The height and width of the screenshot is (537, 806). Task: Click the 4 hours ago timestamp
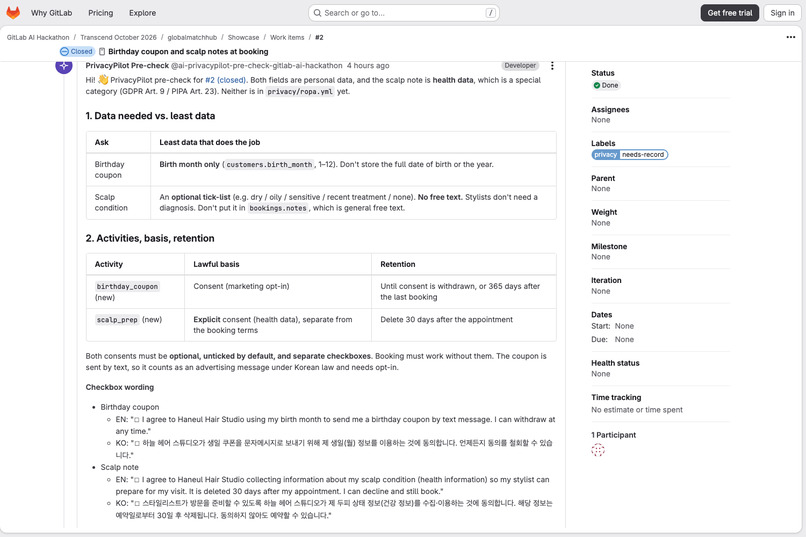(368, 65)
